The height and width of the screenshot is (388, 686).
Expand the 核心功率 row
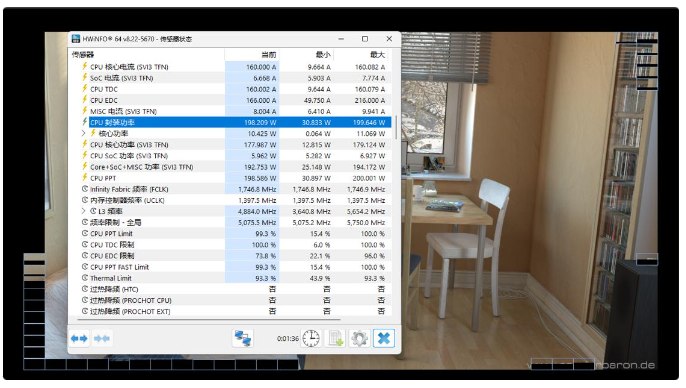click(x=84, y=133)
